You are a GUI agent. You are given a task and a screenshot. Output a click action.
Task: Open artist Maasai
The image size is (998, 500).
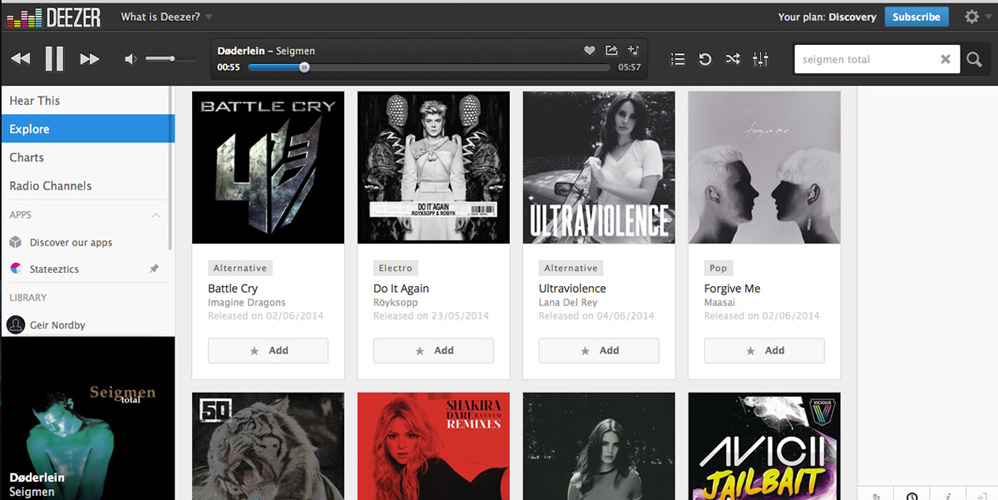(719, 302)
